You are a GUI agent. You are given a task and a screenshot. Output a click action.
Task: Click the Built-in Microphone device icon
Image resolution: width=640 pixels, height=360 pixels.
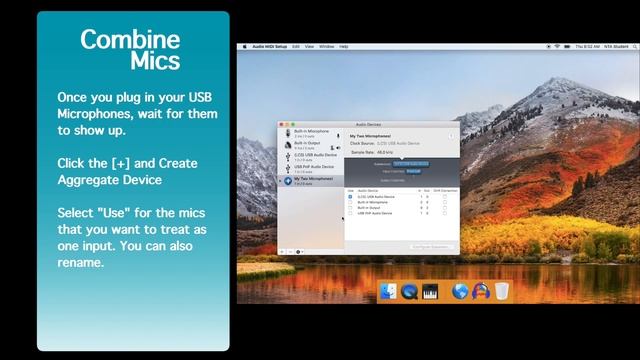click(288, 133)
